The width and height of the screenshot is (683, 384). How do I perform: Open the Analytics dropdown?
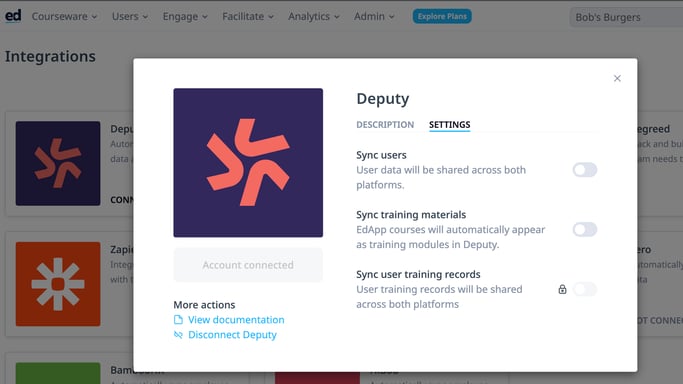pyautogui.click(x=314, y=17)
